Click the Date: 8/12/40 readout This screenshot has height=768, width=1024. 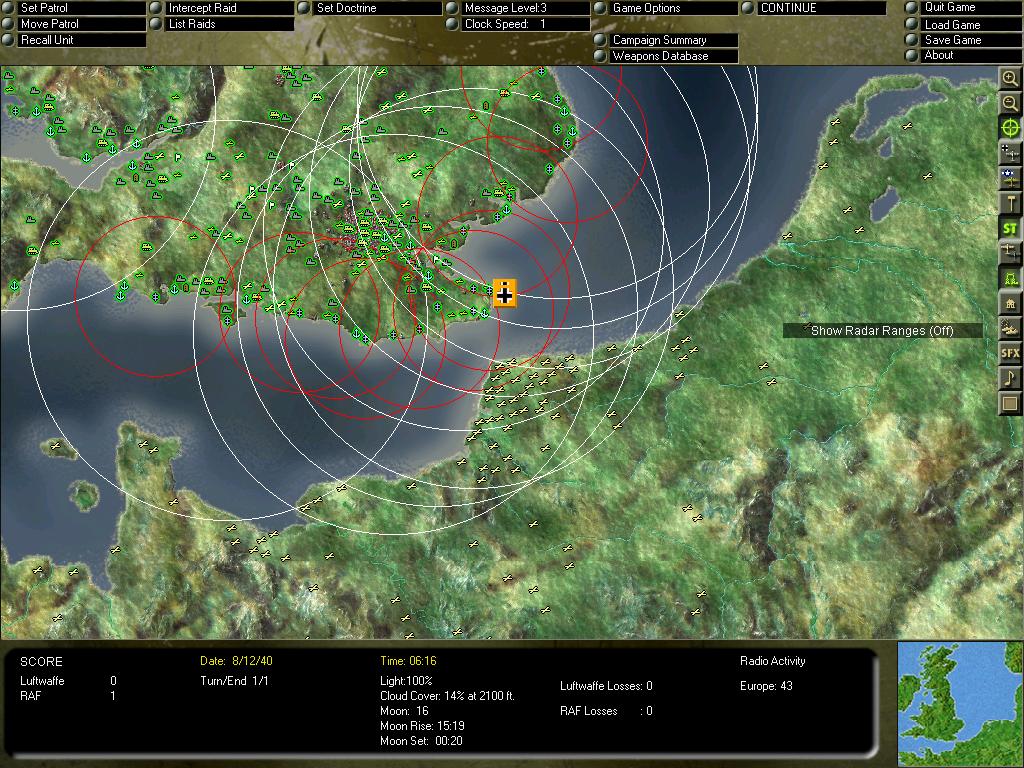click(x=236, y=661)
